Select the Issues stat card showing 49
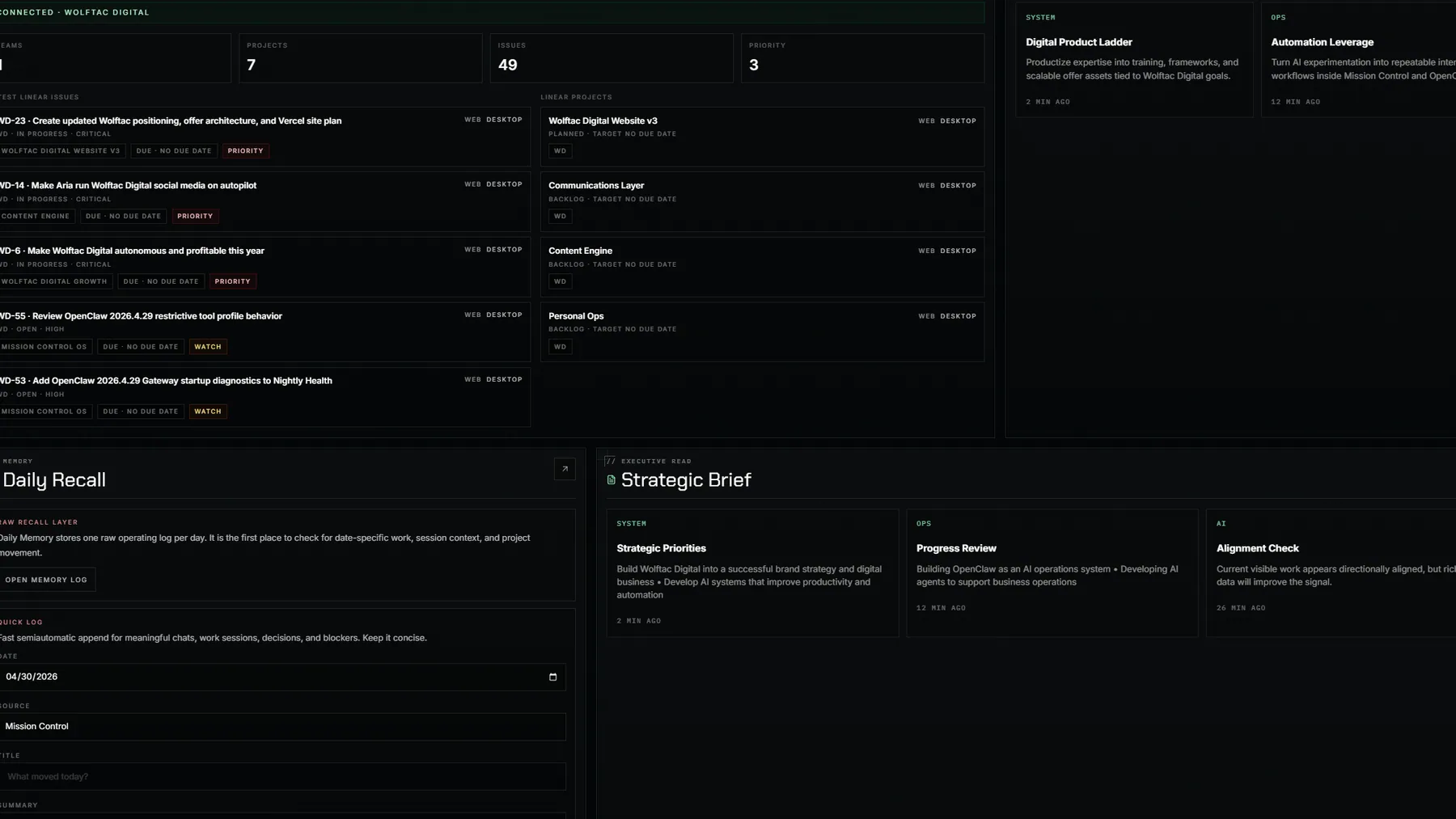This screenshot has height=819, width=1456. [x=612, y=57]
